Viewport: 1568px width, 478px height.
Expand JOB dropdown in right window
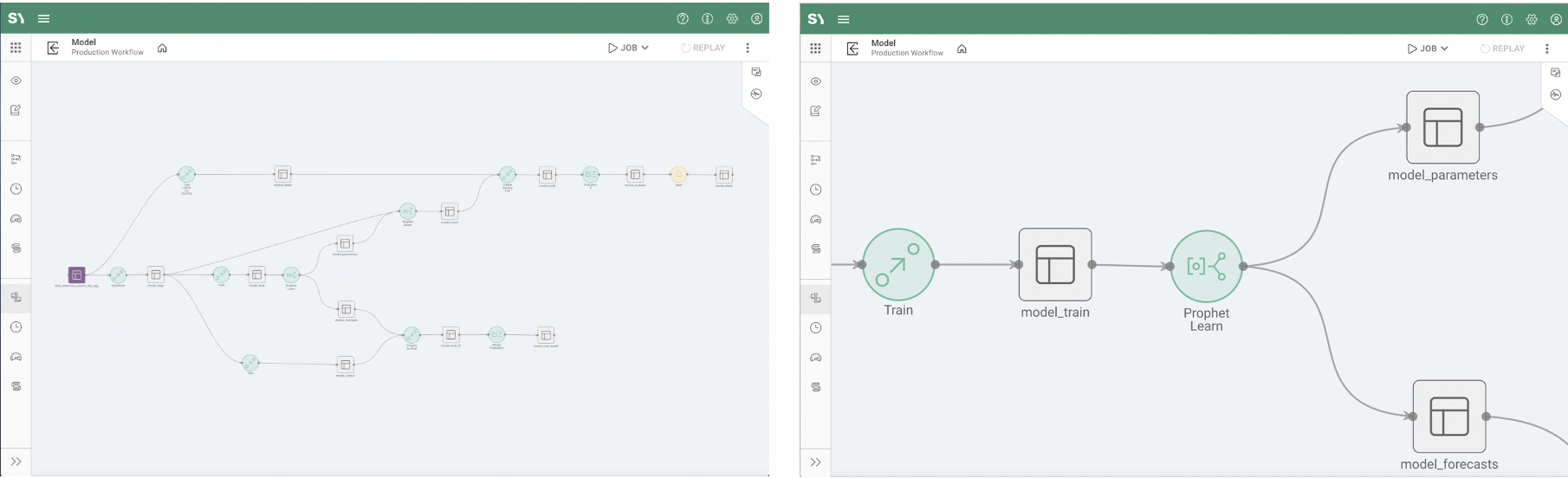1428,48
